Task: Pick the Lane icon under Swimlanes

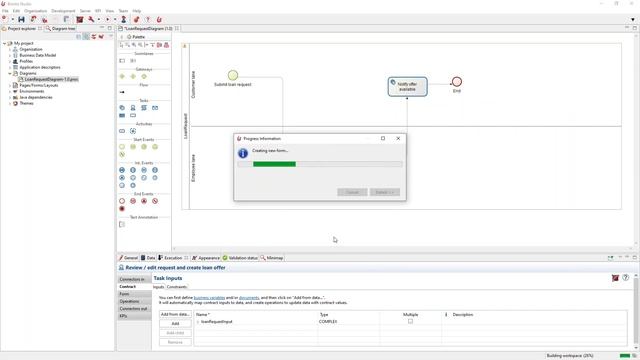Action: (x=133, y=61)
